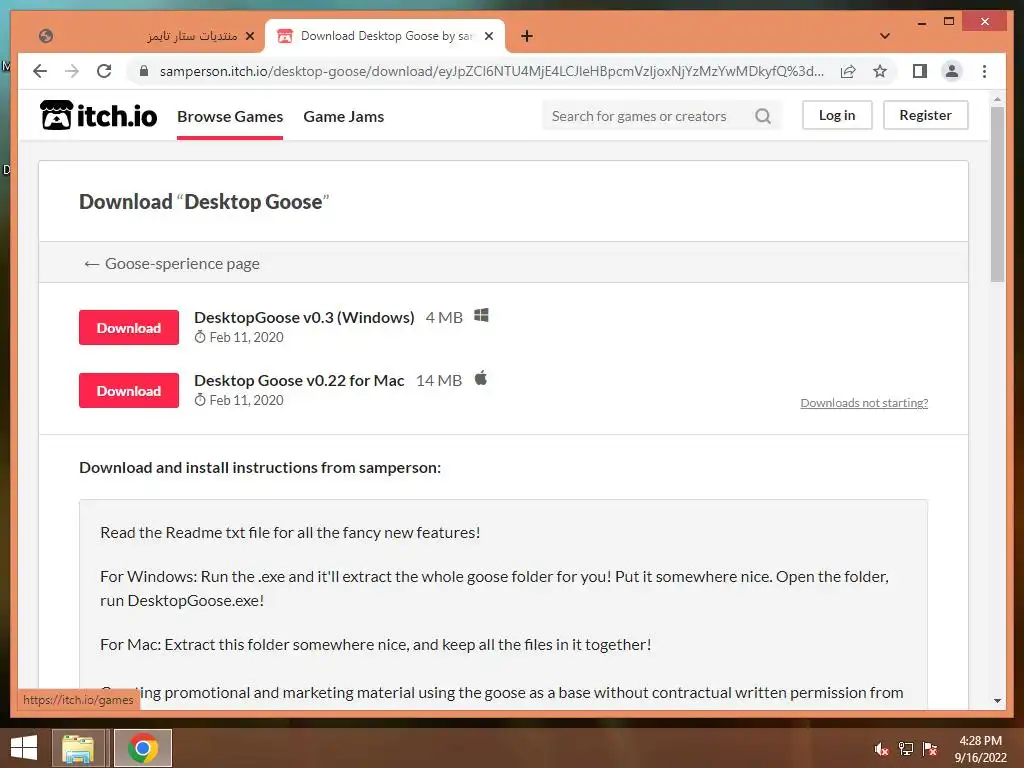
Task: Click the DesktopGoose v0.3 (Windows) filename
Action: tap(304, 317)
